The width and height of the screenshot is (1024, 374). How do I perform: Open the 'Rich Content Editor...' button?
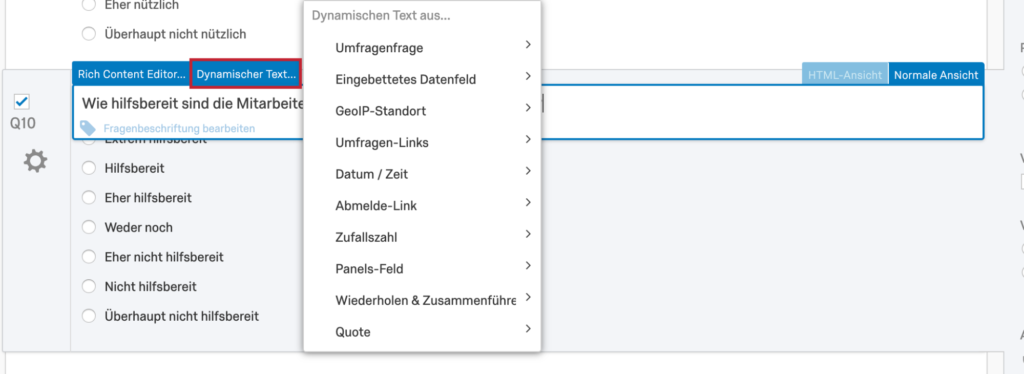[x=131, y=74]
